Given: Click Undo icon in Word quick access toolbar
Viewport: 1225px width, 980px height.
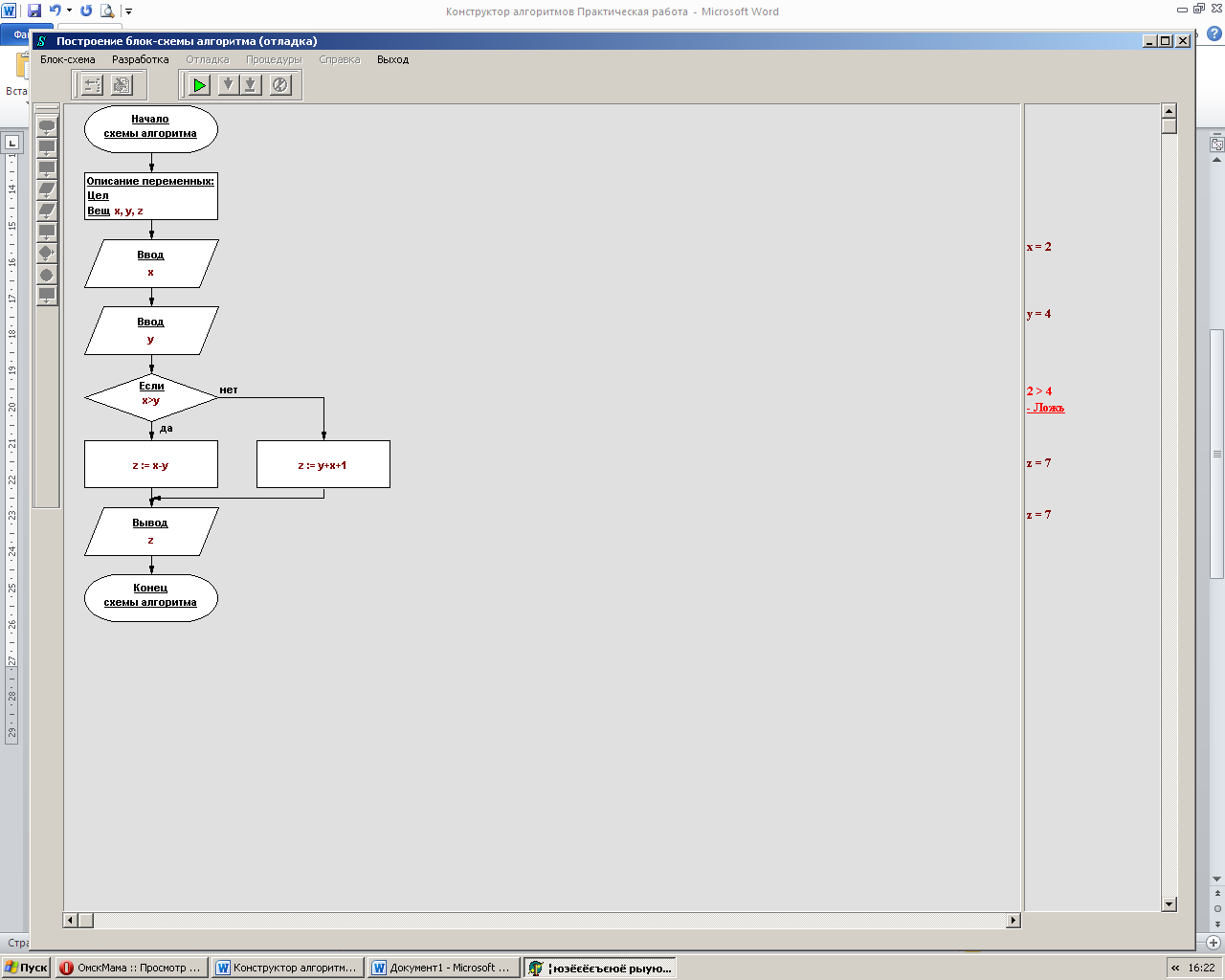Looking at the screenshot, I should (x=56, y=11).
